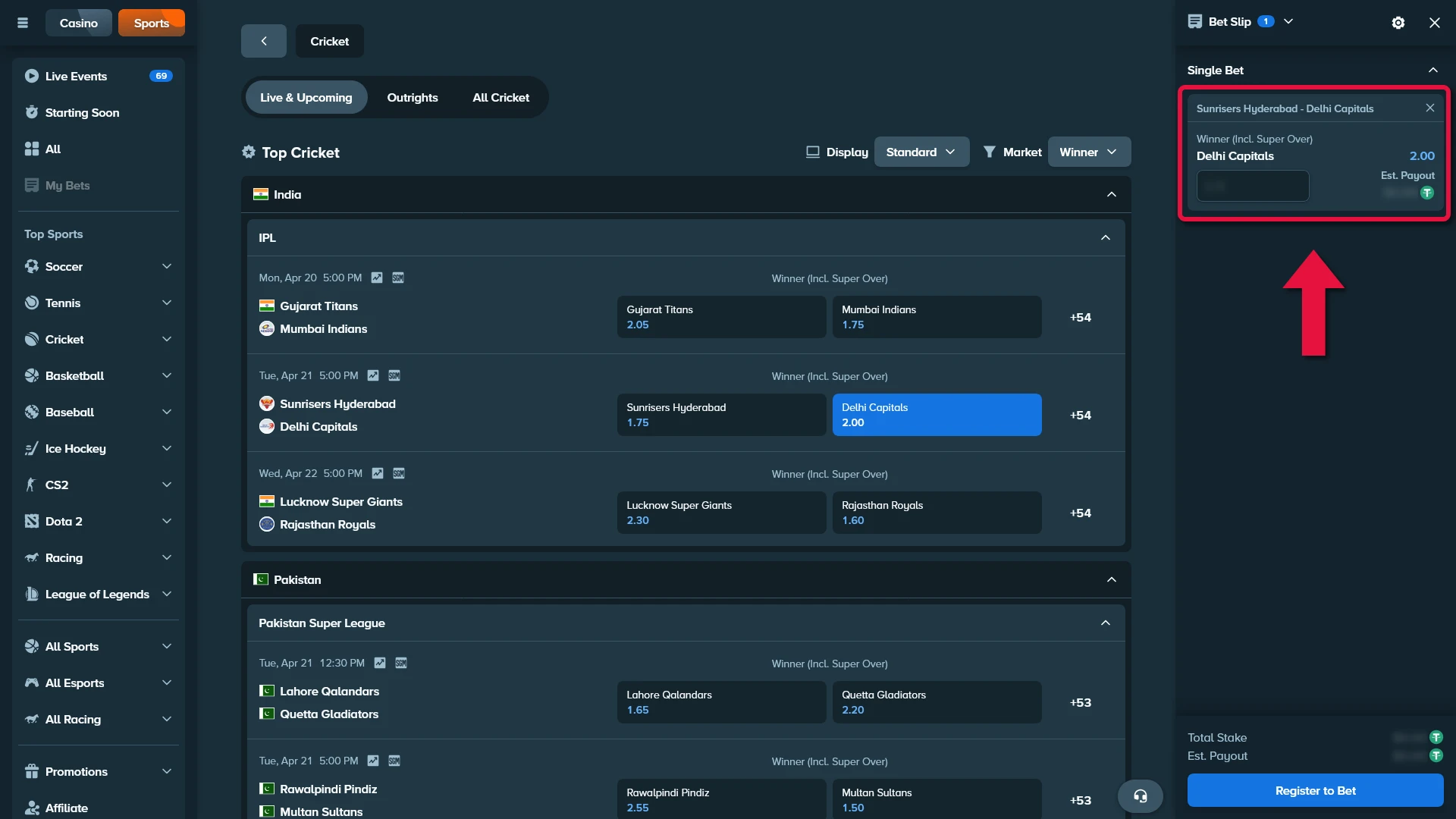Click the Dota 2 icon

pos(32,521)
